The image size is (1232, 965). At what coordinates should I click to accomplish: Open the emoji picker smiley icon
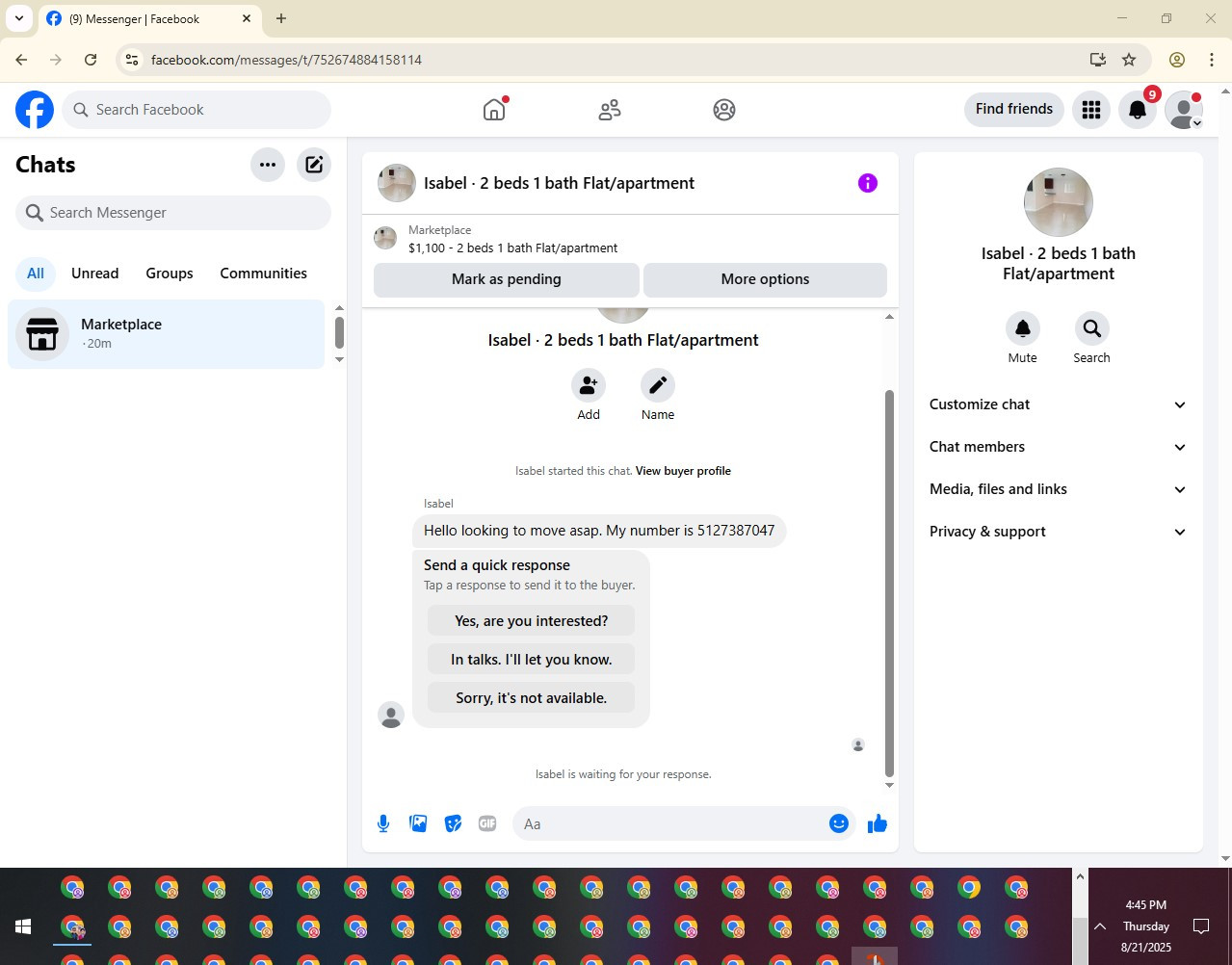point(839,823)
